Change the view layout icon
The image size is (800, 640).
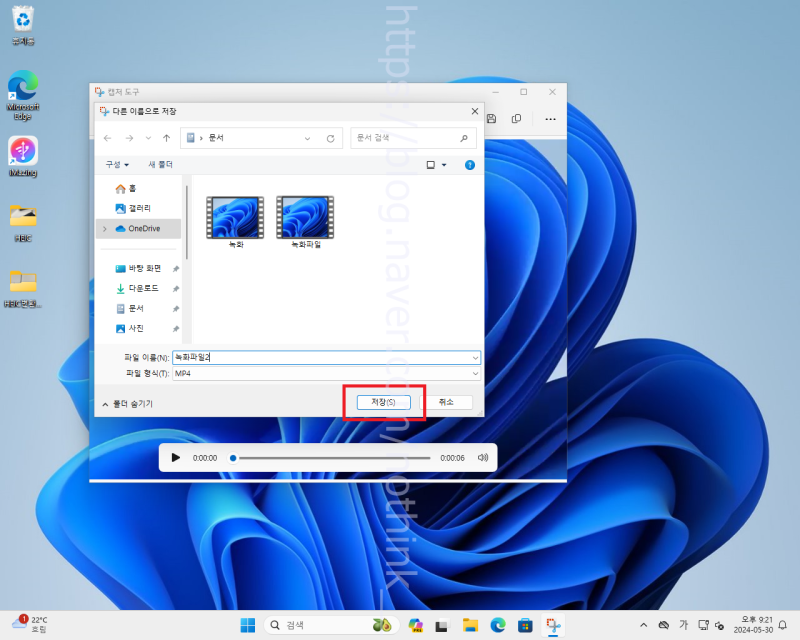click(x=431, y=165)
